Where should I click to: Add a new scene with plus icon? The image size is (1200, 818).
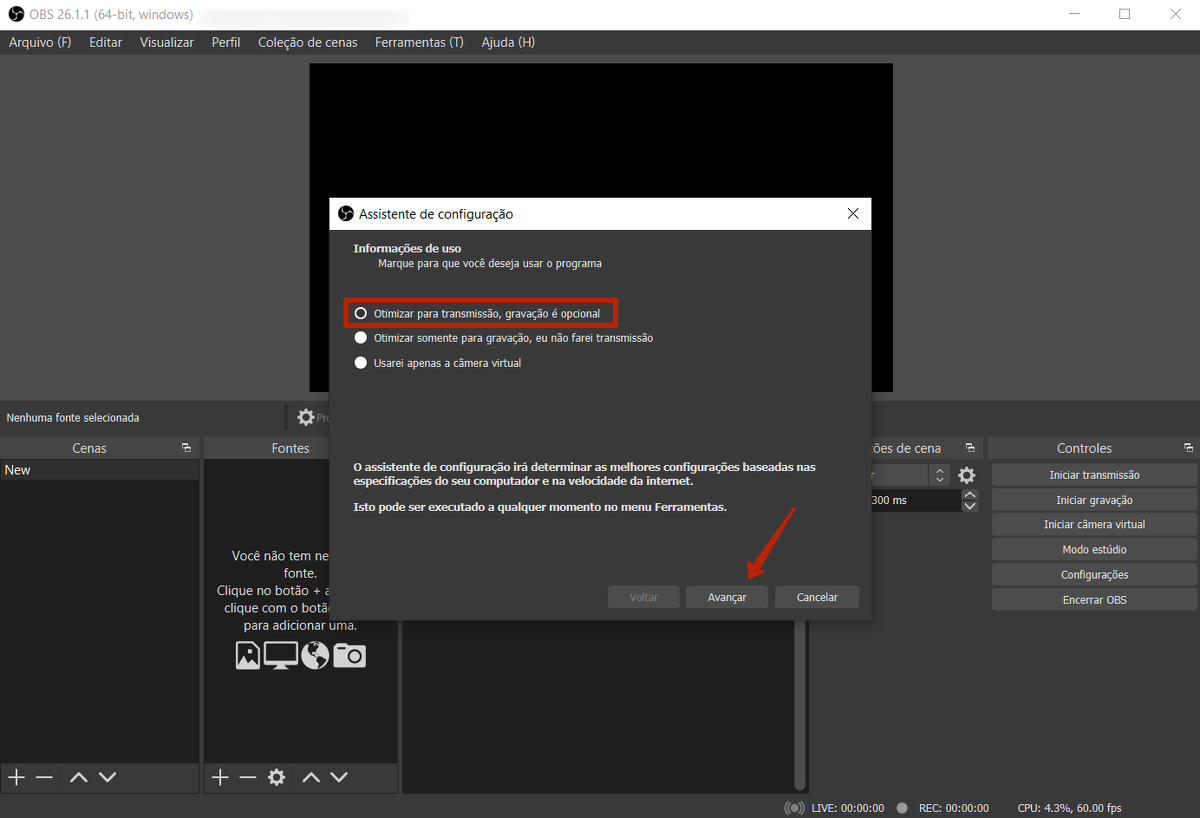(16, 777)
